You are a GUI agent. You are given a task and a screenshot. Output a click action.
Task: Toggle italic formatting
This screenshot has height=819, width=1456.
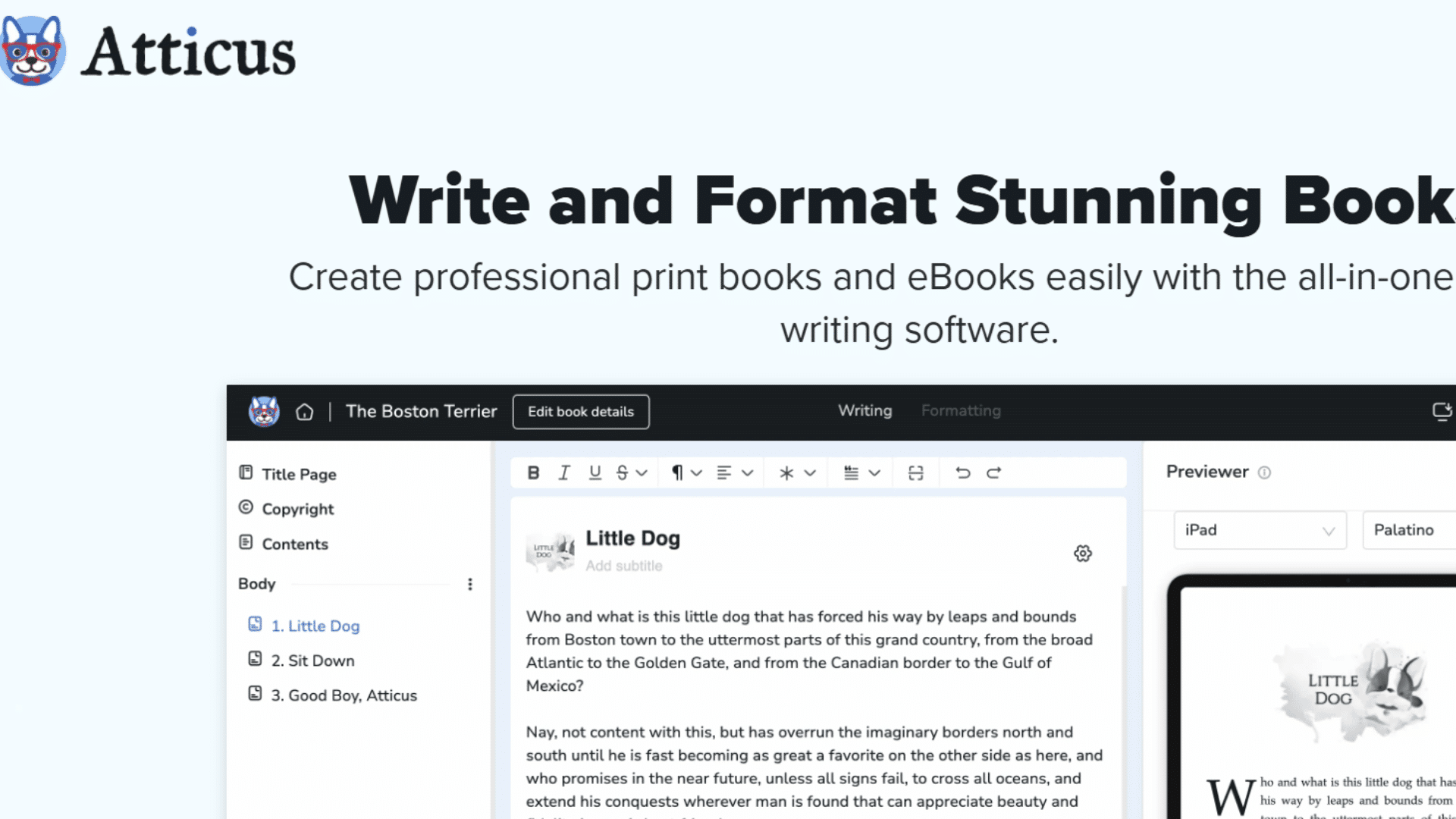564,473
